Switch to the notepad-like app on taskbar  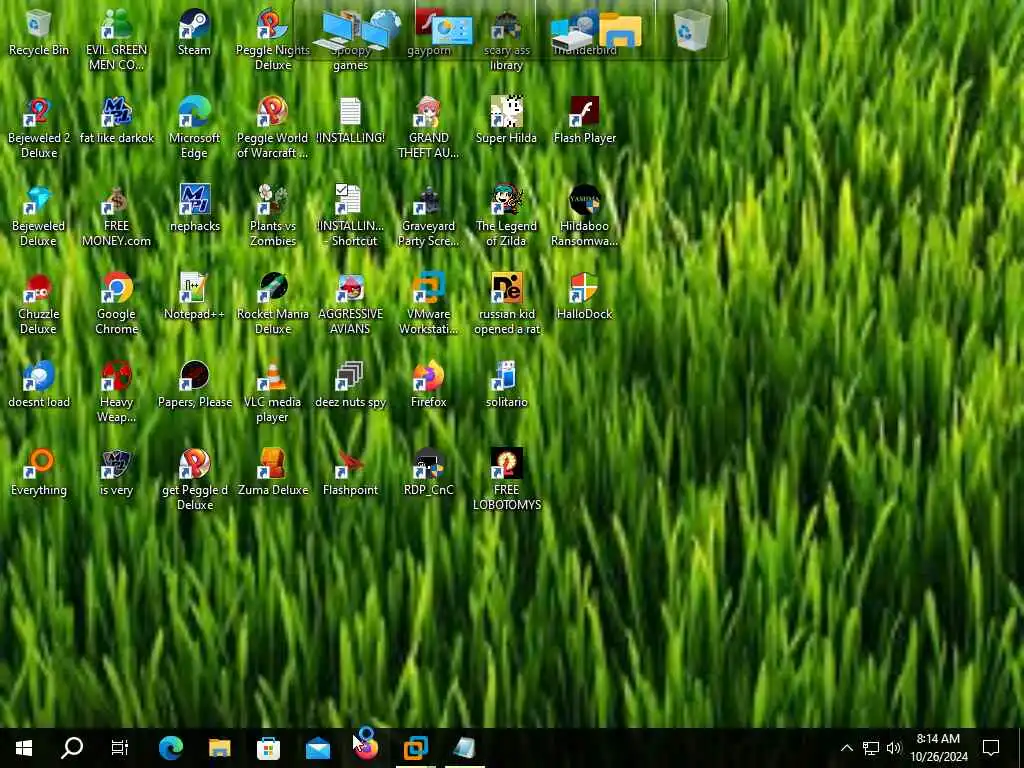464,748
